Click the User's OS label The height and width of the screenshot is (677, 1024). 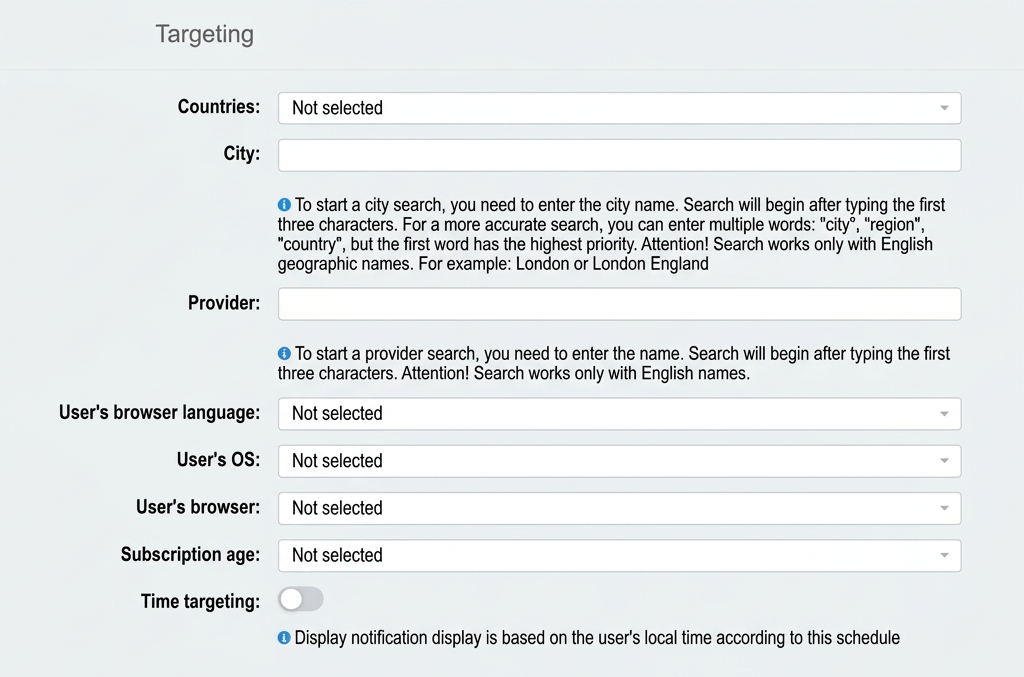(218, 460)
